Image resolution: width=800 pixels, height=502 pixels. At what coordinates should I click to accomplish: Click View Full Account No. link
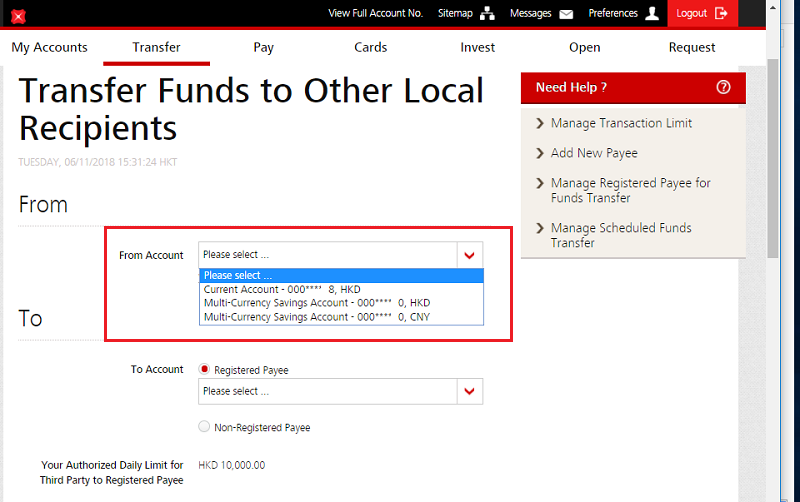click(375, 13)
